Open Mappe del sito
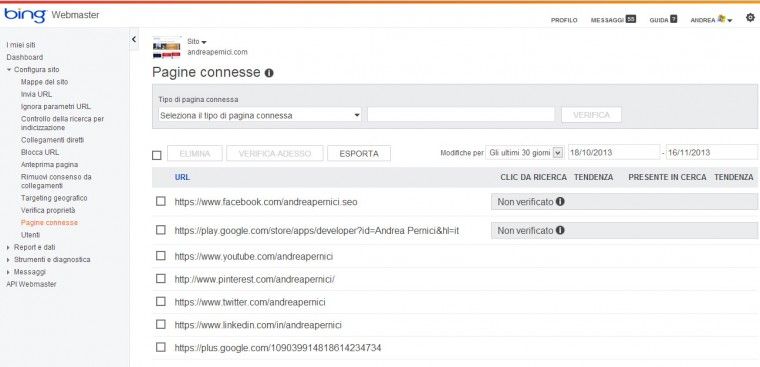 click(45, 82)
